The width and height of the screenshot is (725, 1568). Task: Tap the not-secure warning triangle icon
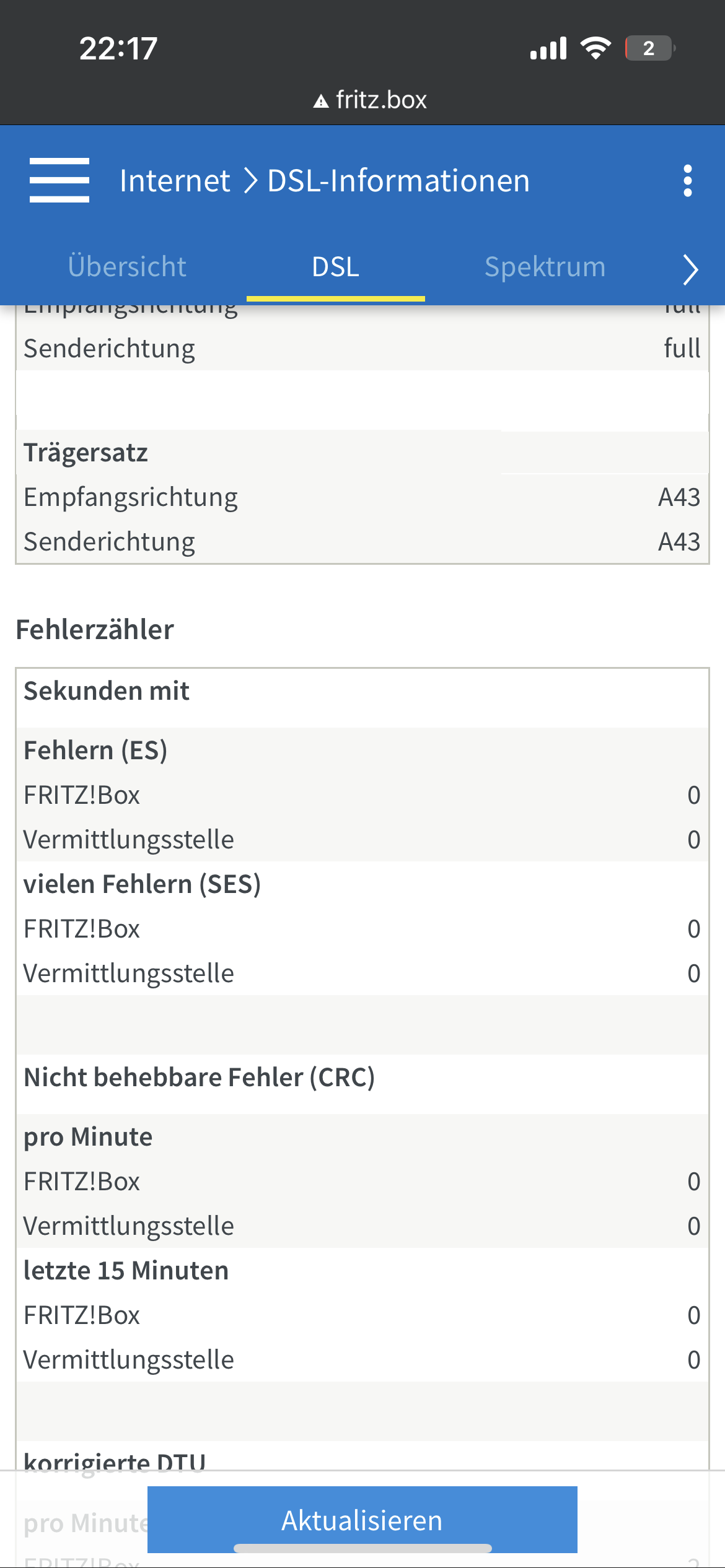320,101
